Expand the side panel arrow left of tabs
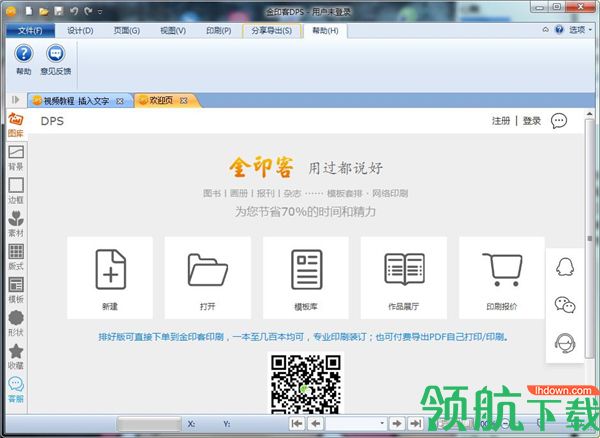The width and height of the screenshot is (600, 438). pyautogui.click(x=15, y=100)
